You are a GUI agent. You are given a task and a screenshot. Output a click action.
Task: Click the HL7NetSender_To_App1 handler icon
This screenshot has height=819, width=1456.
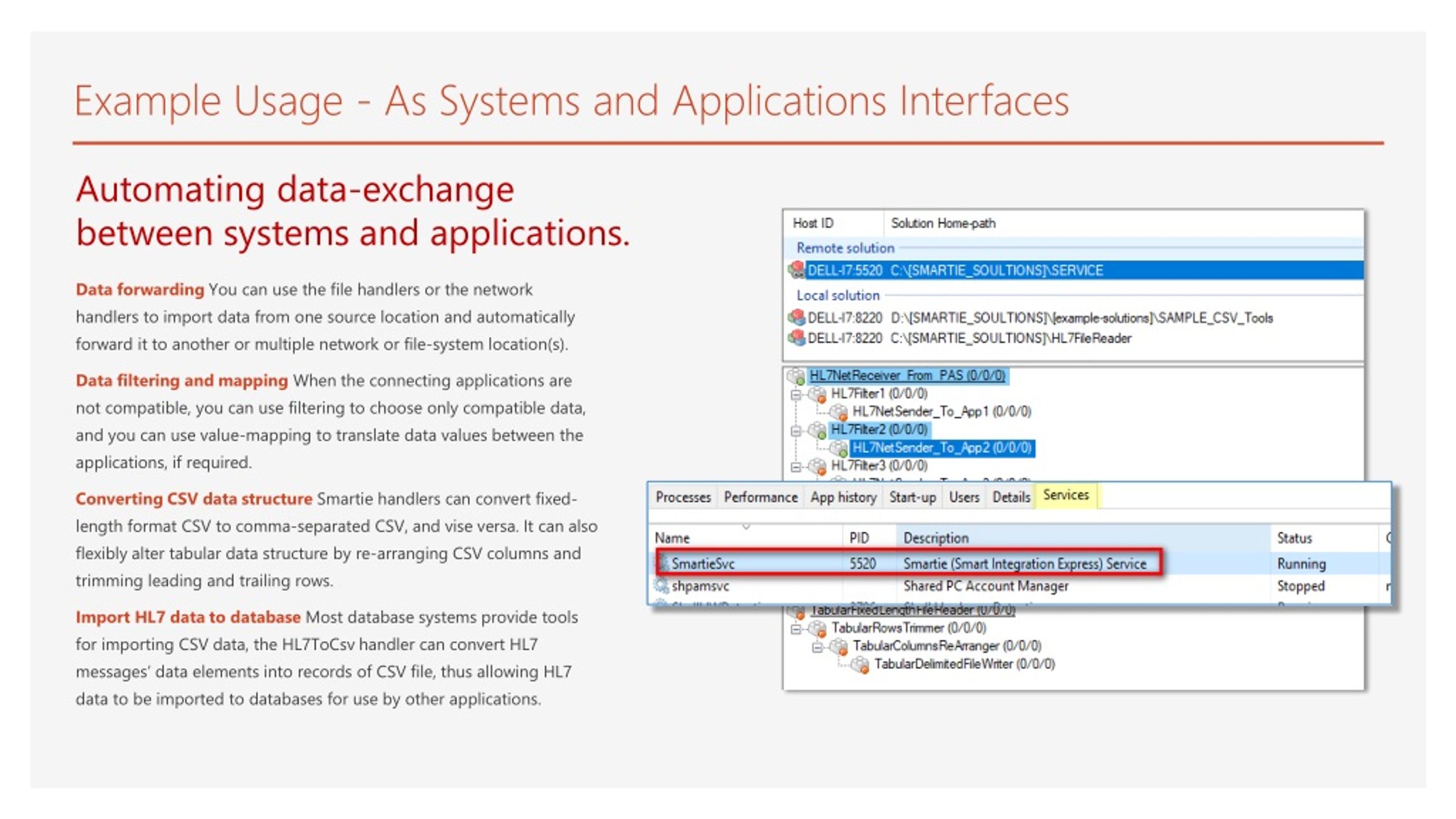[838, 412]
